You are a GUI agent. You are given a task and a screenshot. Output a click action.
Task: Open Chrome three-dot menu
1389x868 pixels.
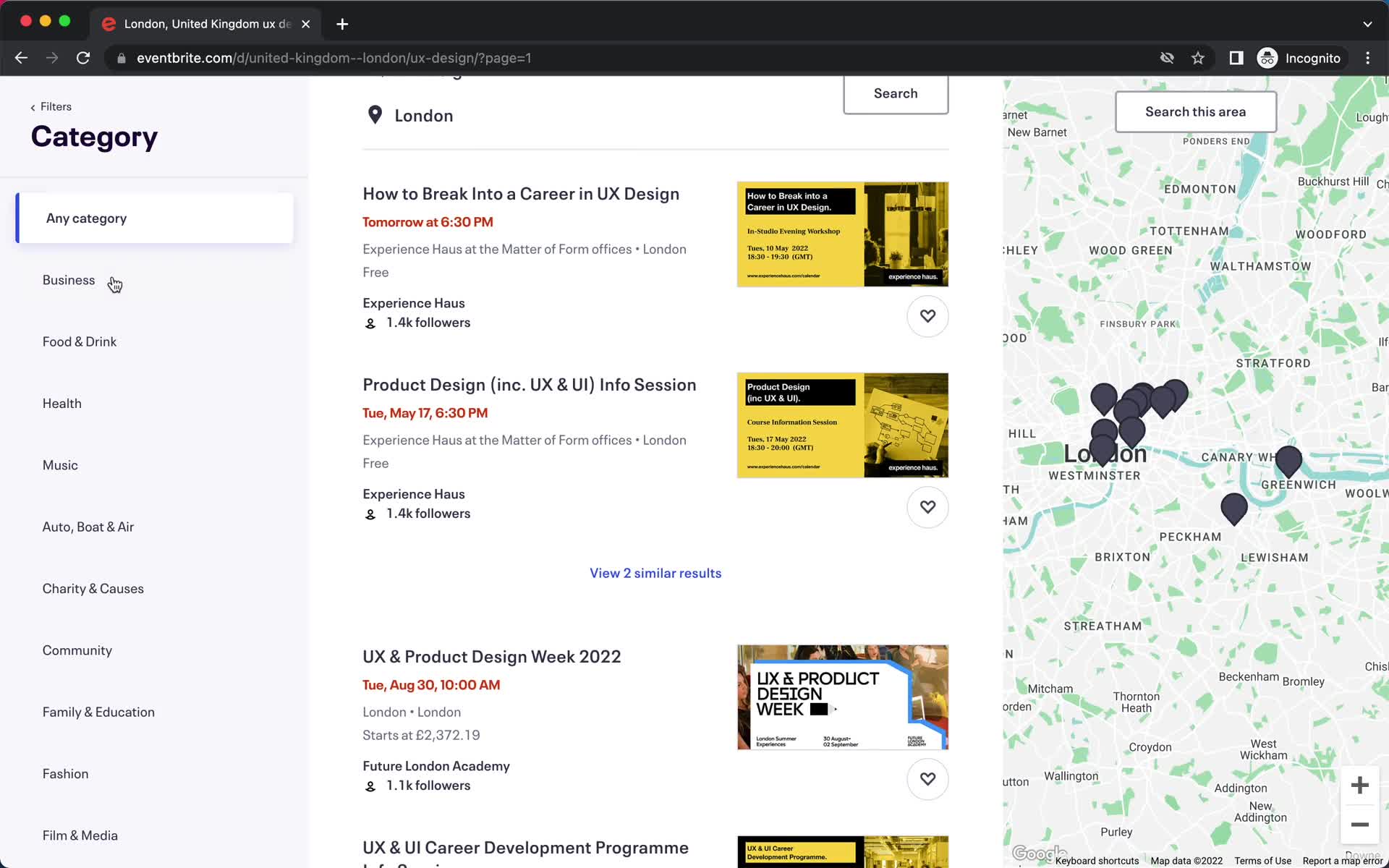[x=1367, y=58]
